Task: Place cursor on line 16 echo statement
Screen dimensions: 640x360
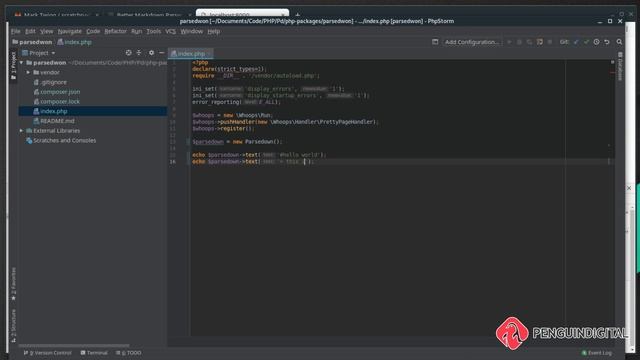Action: click(x=253, y=162)
